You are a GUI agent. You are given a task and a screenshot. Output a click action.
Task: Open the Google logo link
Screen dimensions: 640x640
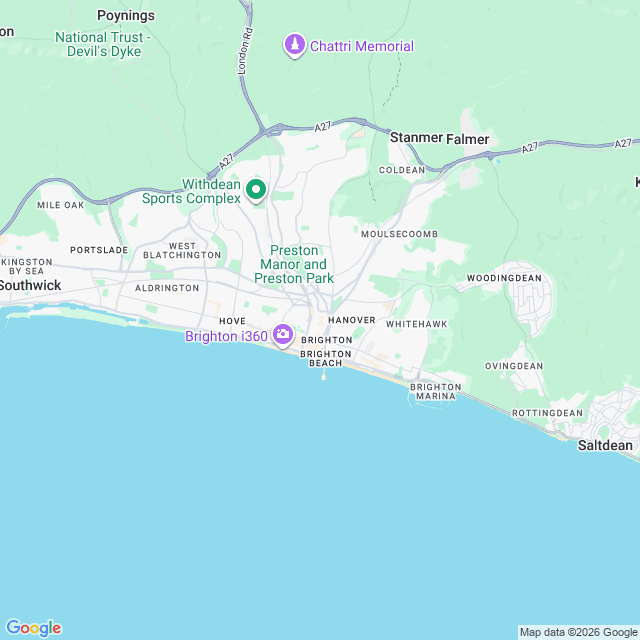point(33,628)
